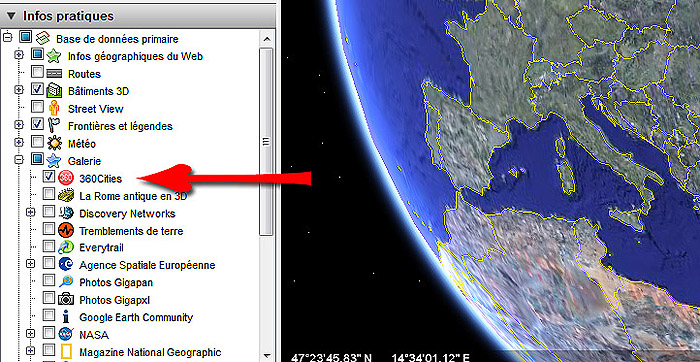Select the Street View label
The image size is (700, 362).
click(96, 109)
